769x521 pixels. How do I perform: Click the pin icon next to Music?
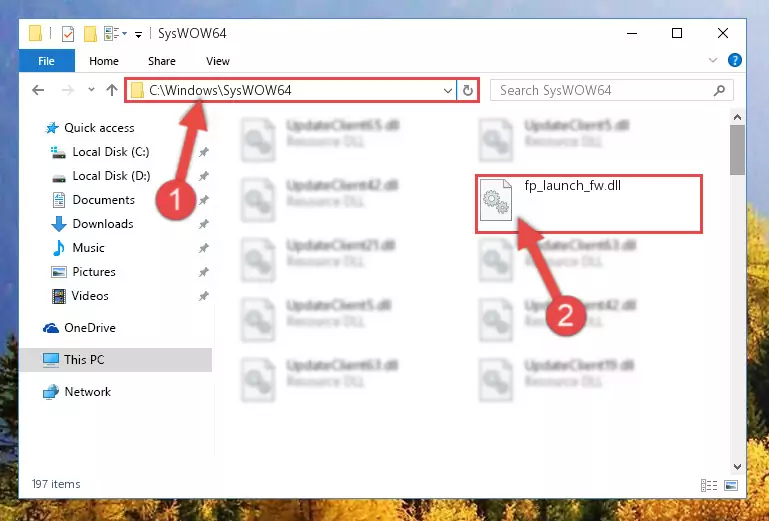[204, 248]
